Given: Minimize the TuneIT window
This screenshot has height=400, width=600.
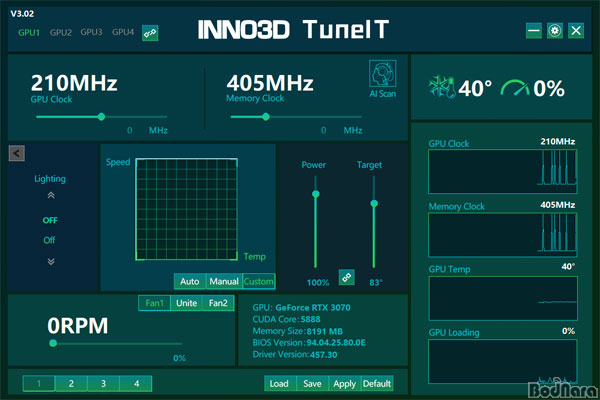Looking at the screenshot, I should coord(534,31).
